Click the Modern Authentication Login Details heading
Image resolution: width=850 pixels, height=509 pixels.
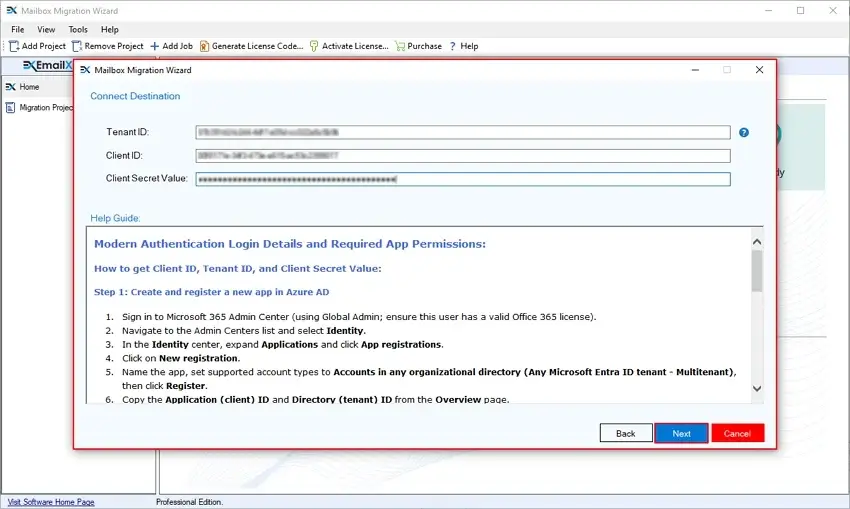[x=289, y=244]
